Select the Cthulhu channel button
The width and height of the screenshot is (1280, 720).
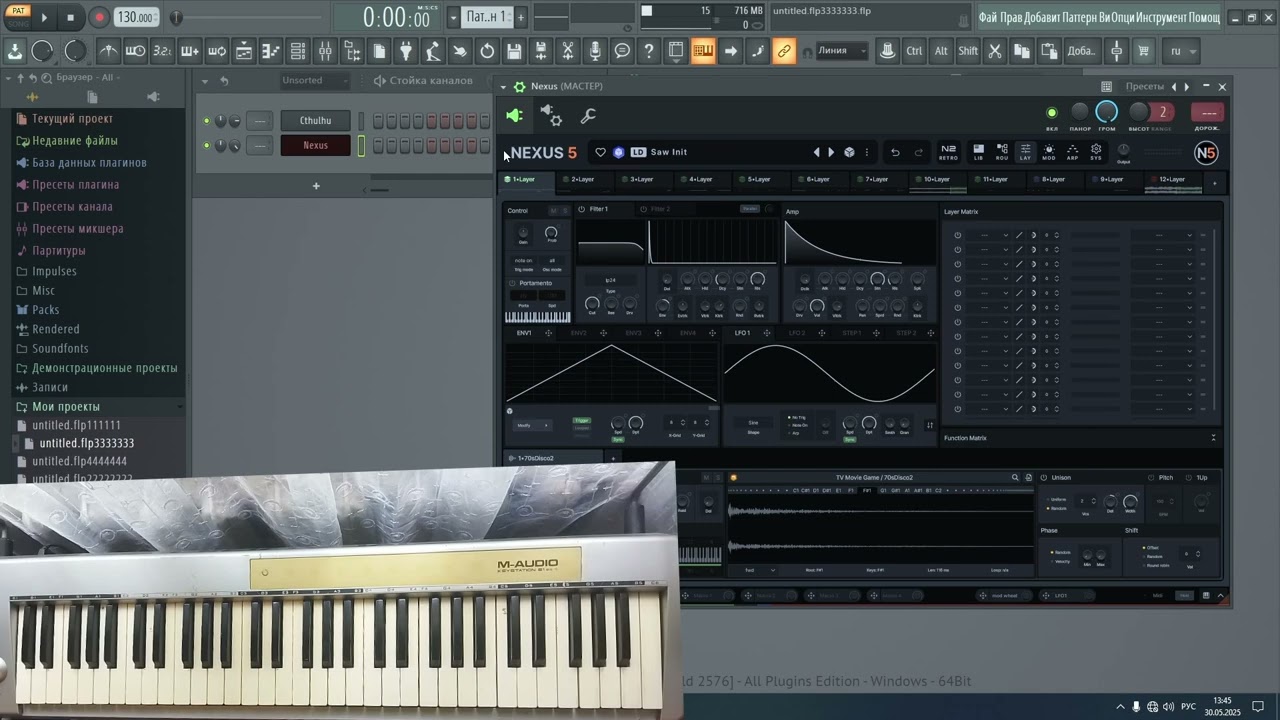point(315,121)
